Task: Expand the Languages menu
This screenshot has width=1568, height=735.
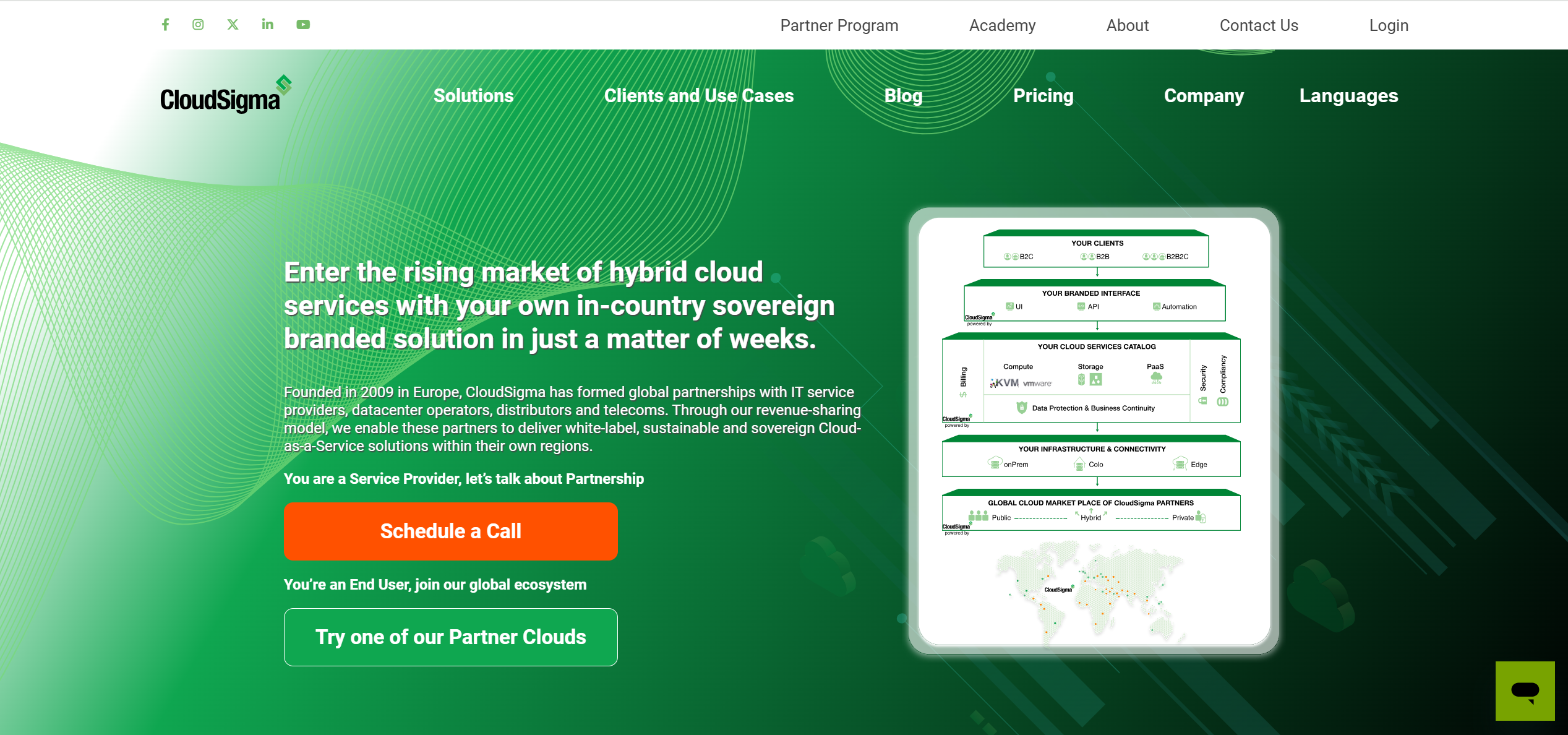Action: click(x=1348, y=96)
